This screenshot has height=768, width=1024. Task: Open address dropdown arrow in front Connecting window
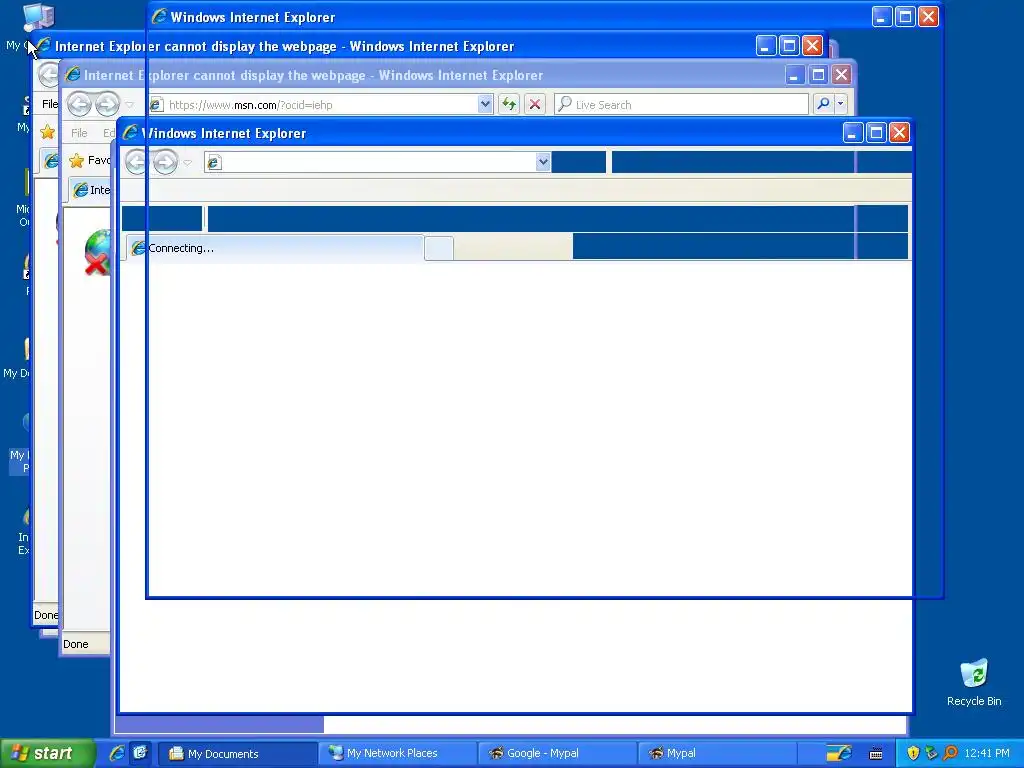(543, 162)
